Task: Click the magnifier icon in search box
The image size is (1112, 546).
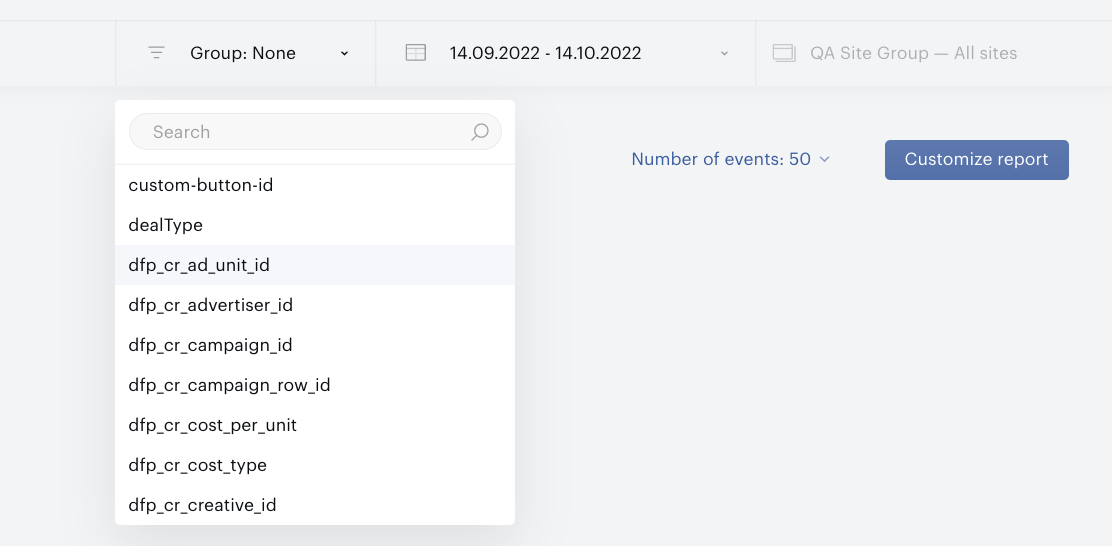Action: tap(480, 132)
